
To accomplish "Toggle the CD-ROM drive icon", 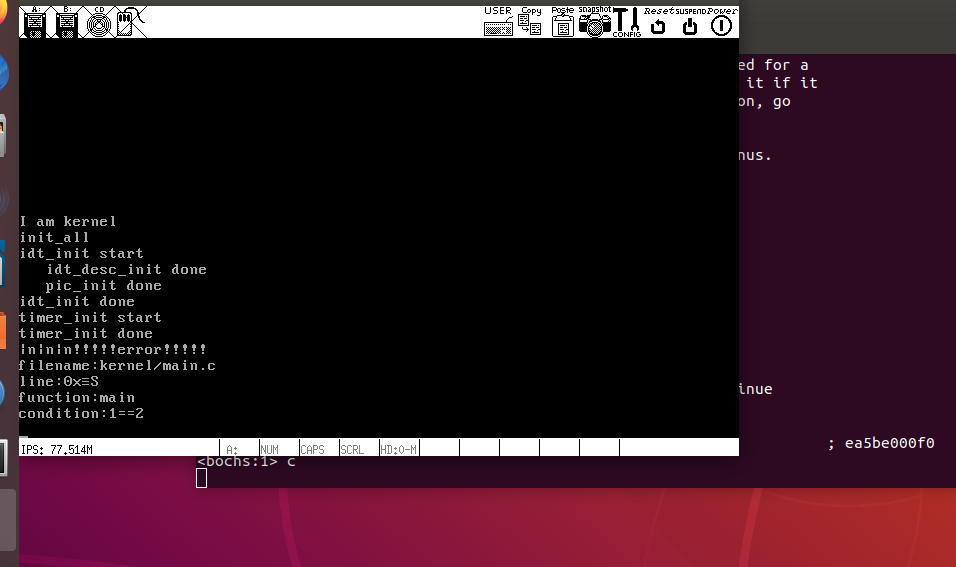I will (x=97, y=22).
